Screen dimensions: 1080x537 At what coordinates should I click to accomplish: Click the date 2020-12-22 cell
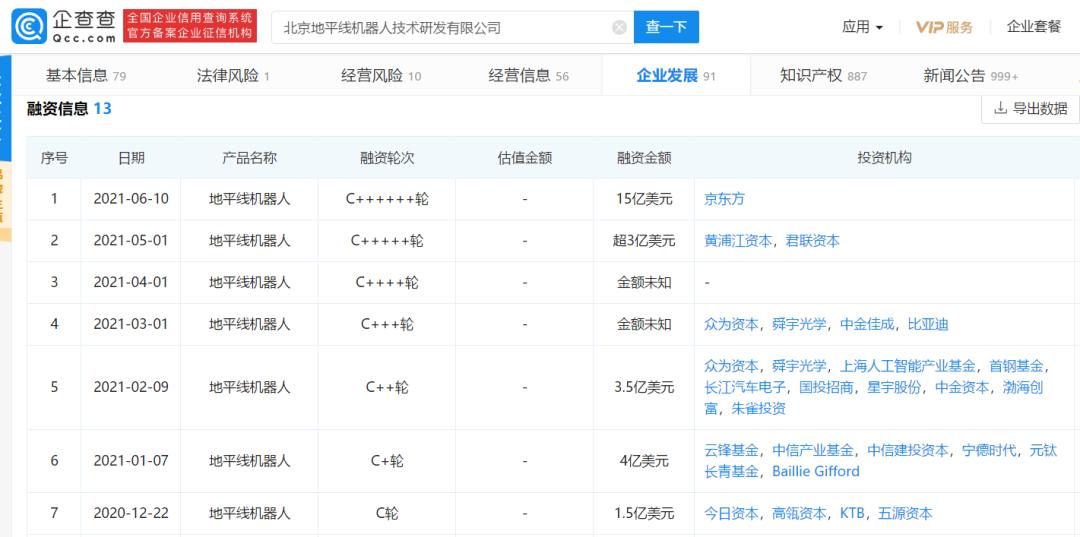(x=131, y=513)
